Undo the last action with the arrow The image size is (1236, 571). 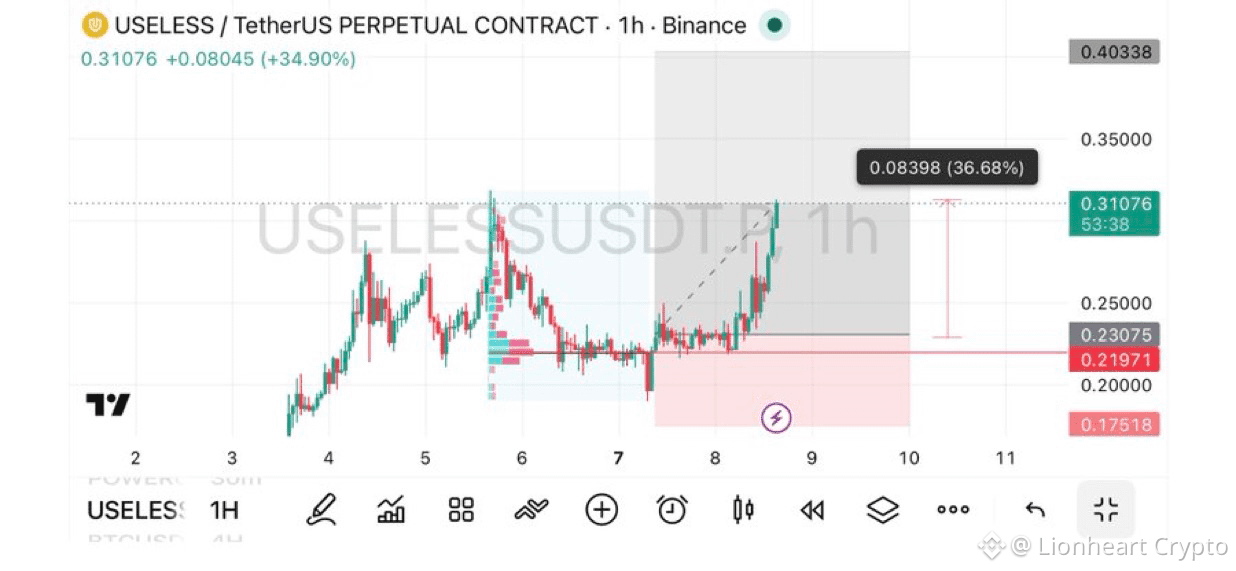coord(1035,510)
